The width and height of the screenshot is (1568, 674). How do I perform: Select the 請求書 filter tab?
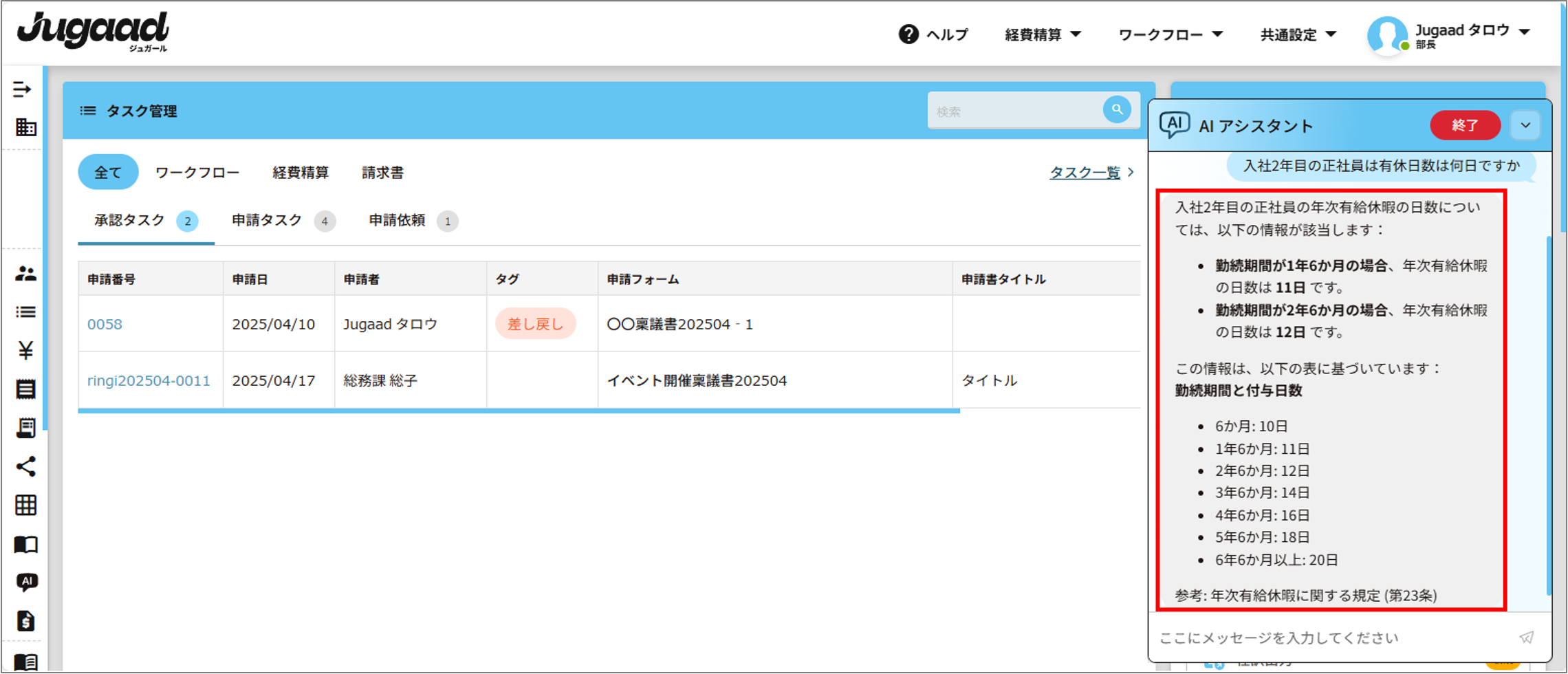(382, 173)
